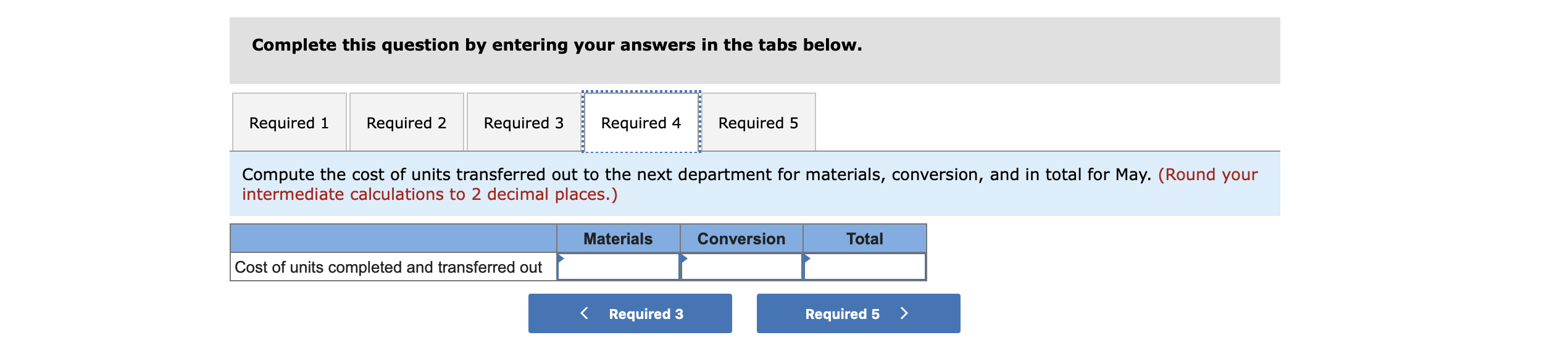Switch to the Required 5 tab
This screenshot has width=1568, height=364.
[x=759, y=122]
